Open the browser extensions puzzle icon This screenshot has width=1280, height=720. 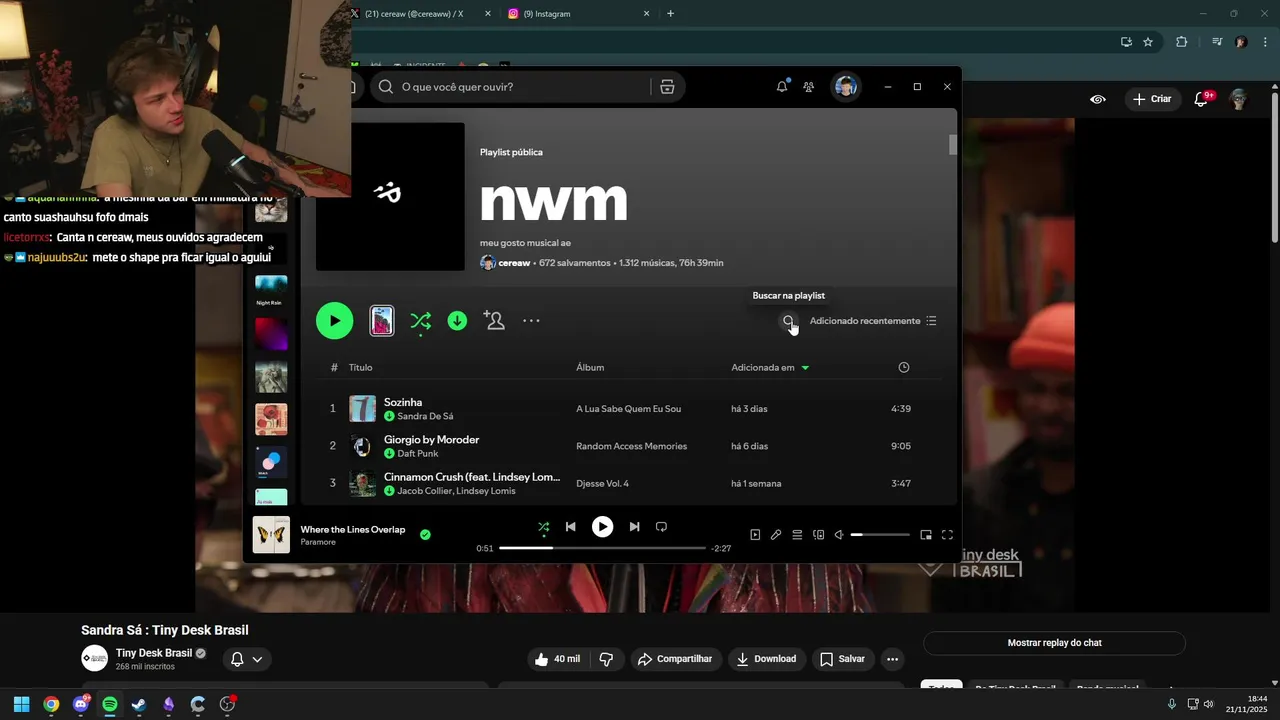click(1181, 42)
